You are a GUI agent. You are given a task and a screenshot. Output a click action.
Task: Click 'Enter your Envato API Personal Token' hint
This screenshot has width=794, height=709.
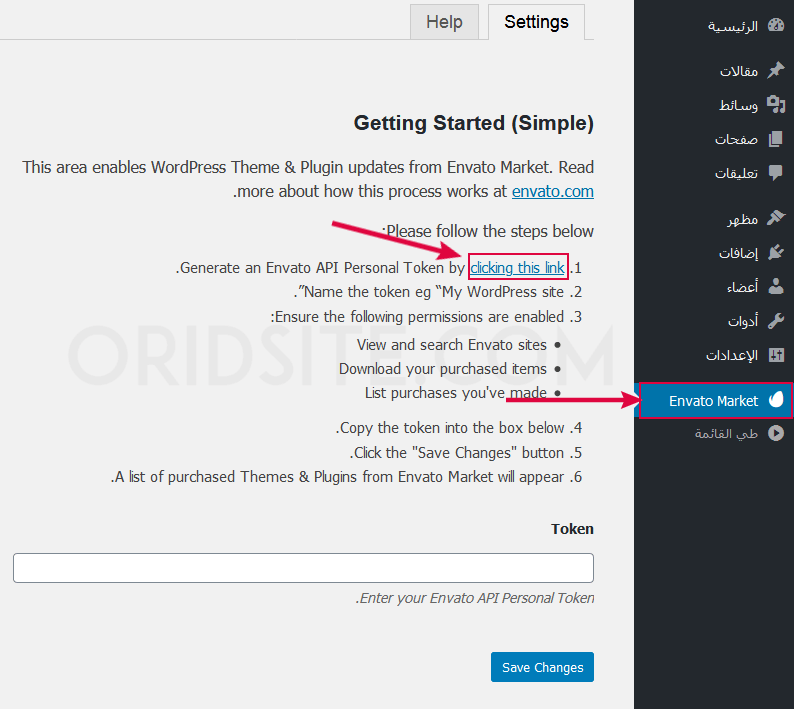point(475,598)
